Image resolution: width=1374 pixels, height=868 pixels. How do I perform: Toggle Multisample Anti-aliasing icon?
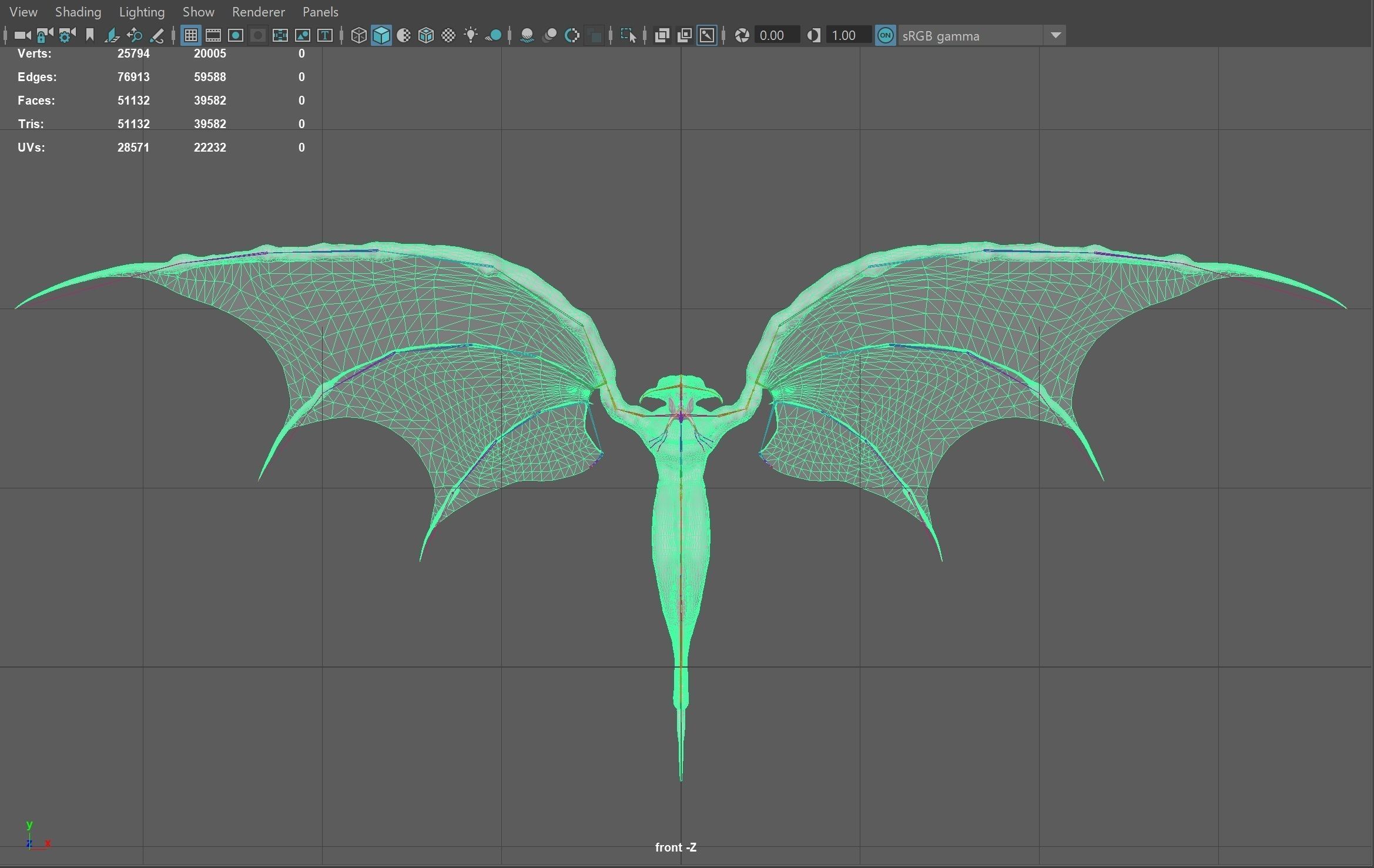(572, 36)
